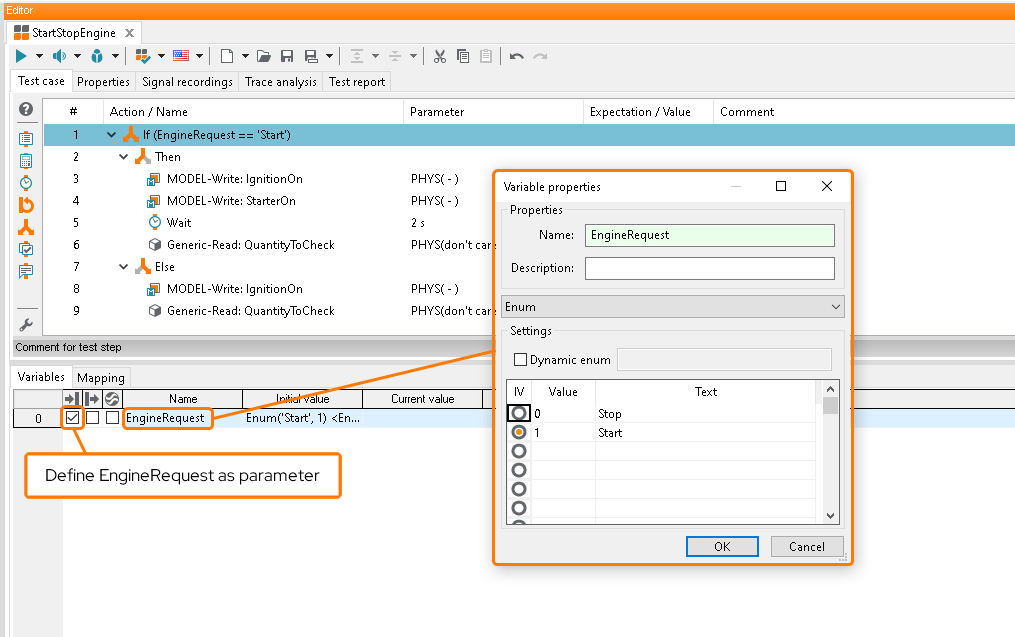Click the clock wait step sidebar icon

26,183
